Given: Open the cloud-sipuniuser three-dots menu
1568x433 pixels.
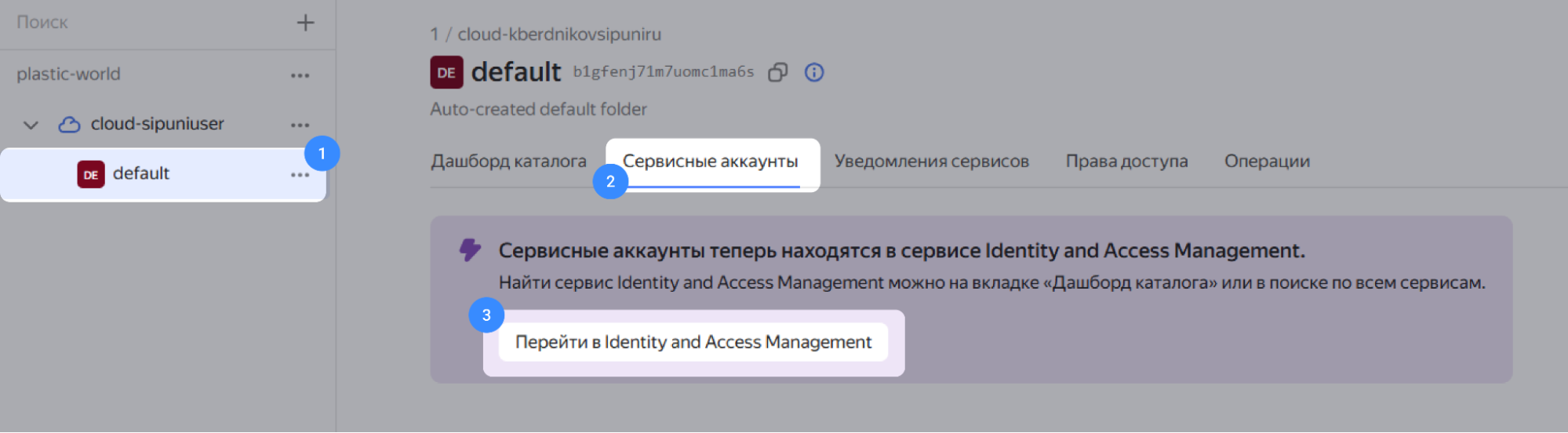Looking at the screenshot, I should 300,125.
